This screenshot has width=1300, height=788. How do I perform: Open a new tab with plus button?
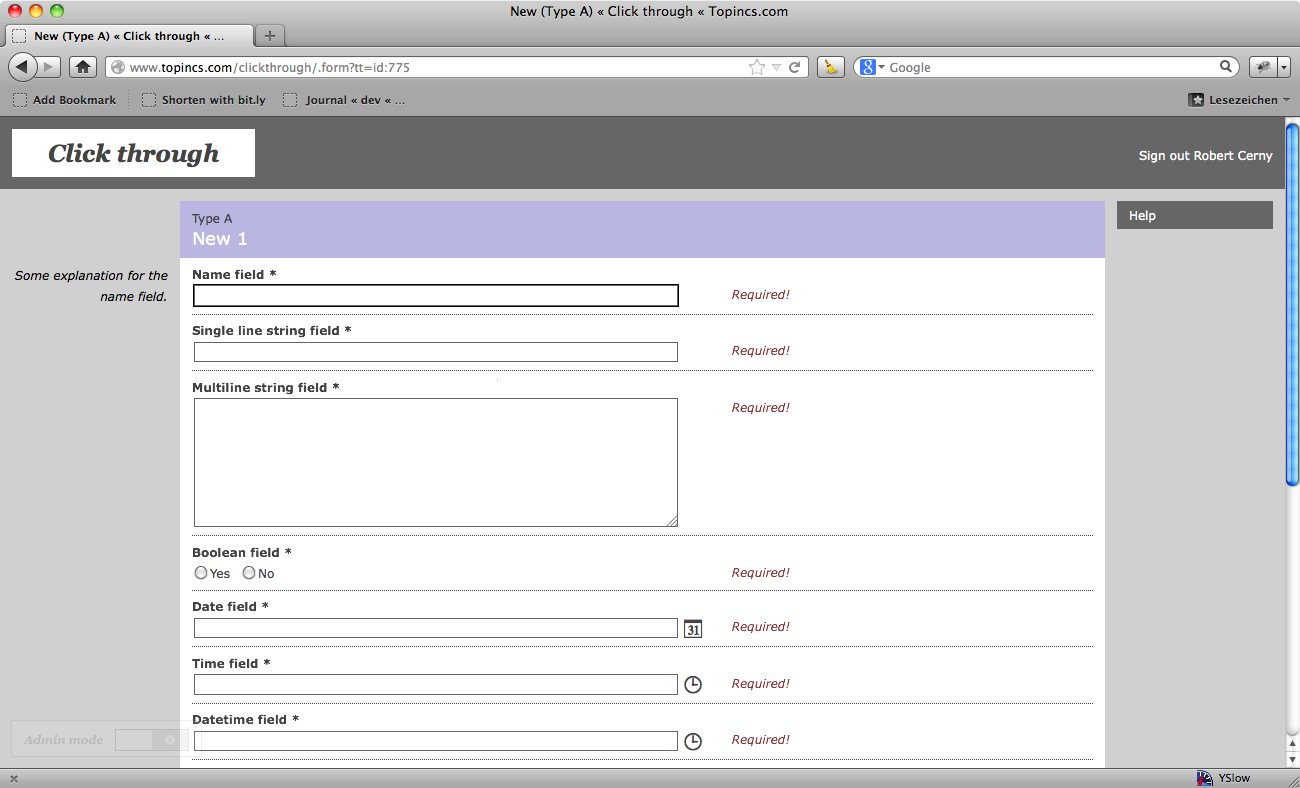point(269,36)
